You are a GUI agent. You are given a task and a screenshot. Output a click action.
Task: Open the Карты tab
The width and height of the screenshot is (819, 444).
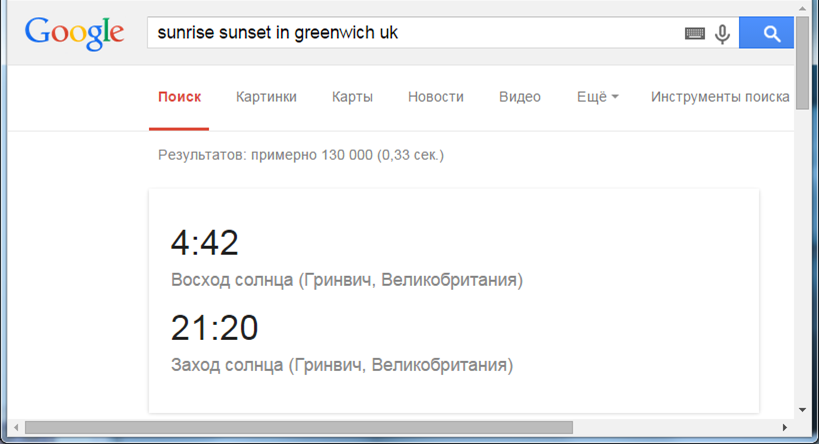352,97
